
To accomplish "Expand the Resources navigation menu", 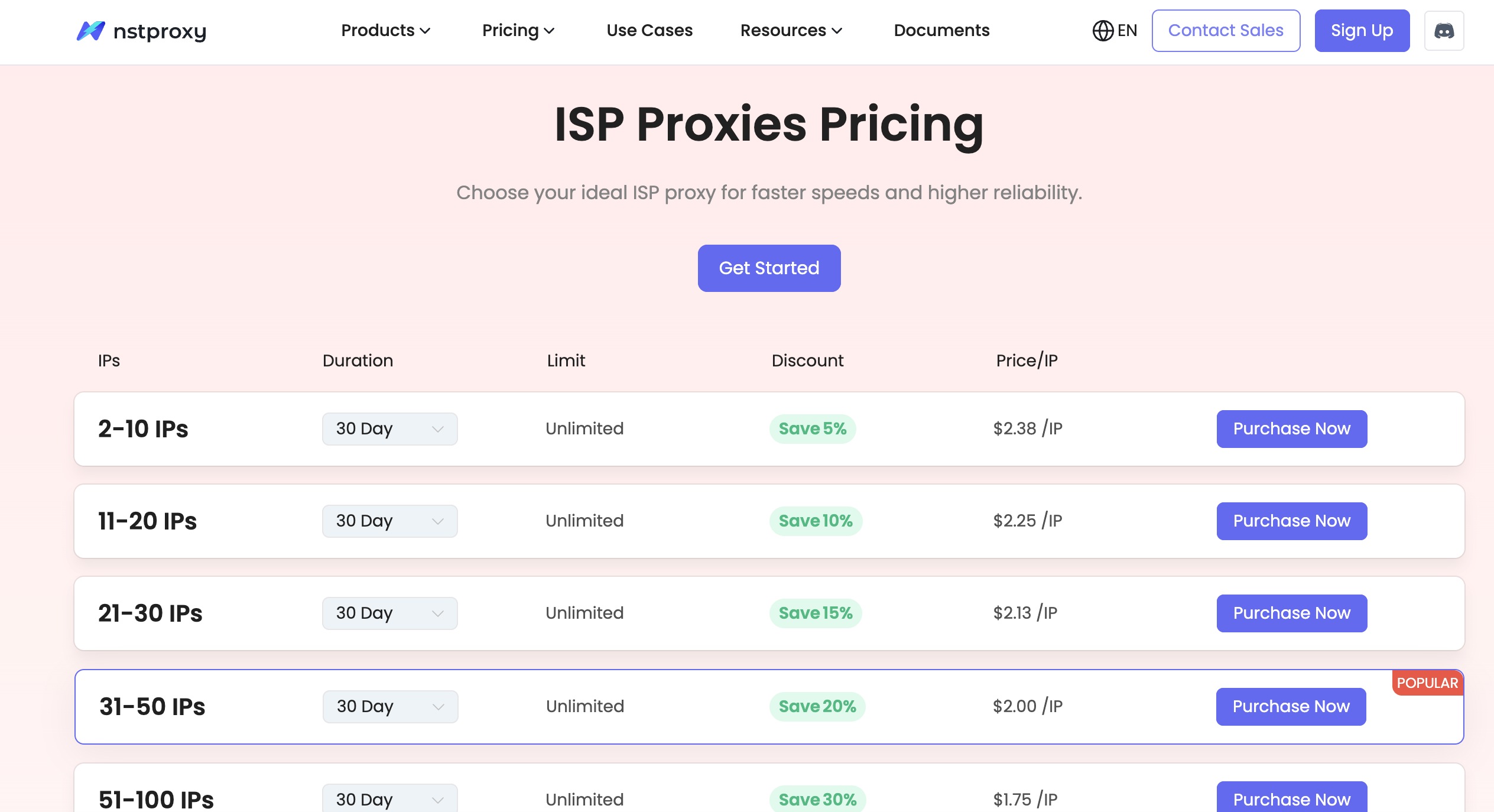I will [x=791, y=31].
